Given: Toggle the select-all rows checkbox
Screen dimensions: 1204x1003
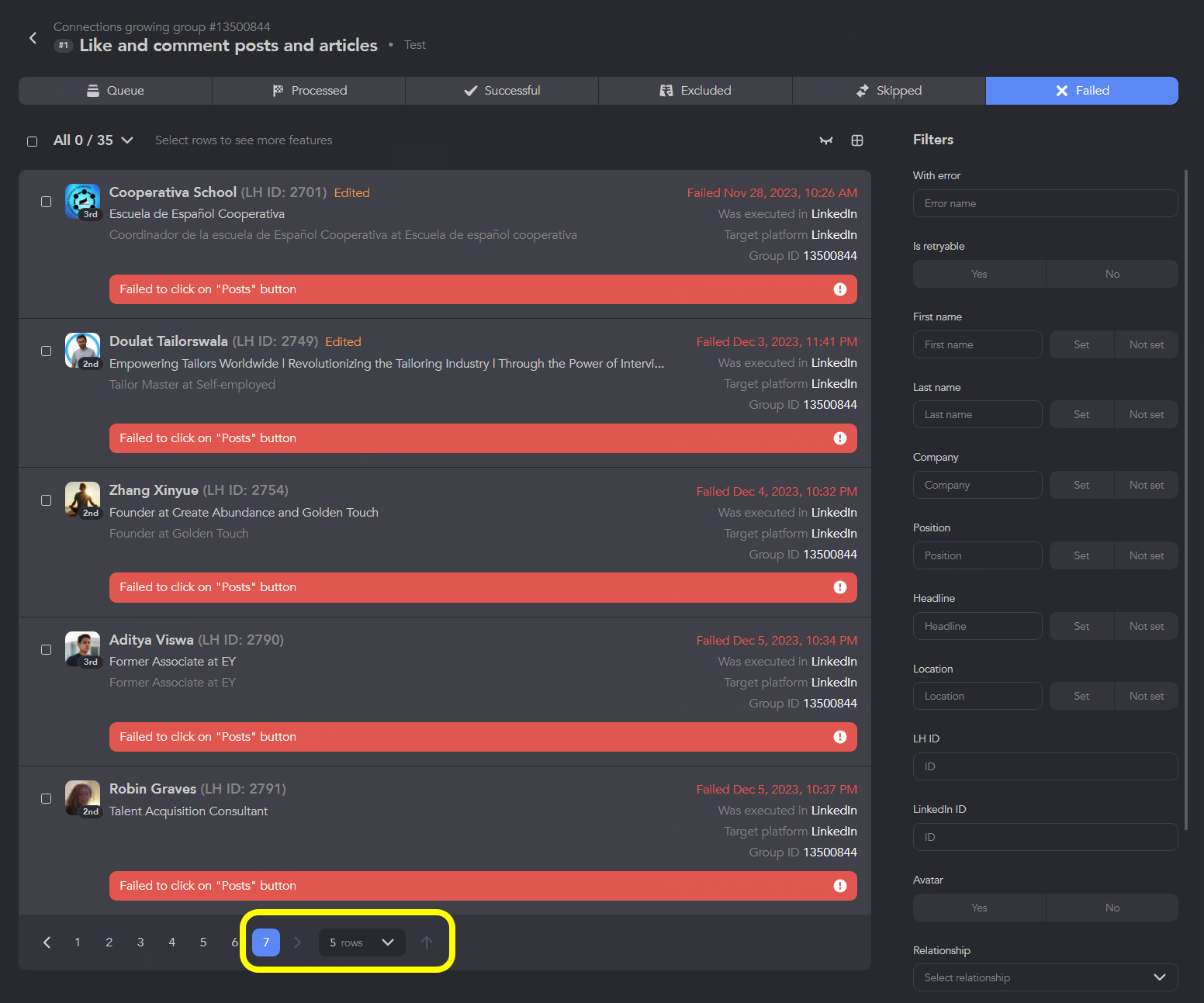Looking at the screenshot, I should click(33, 141).
